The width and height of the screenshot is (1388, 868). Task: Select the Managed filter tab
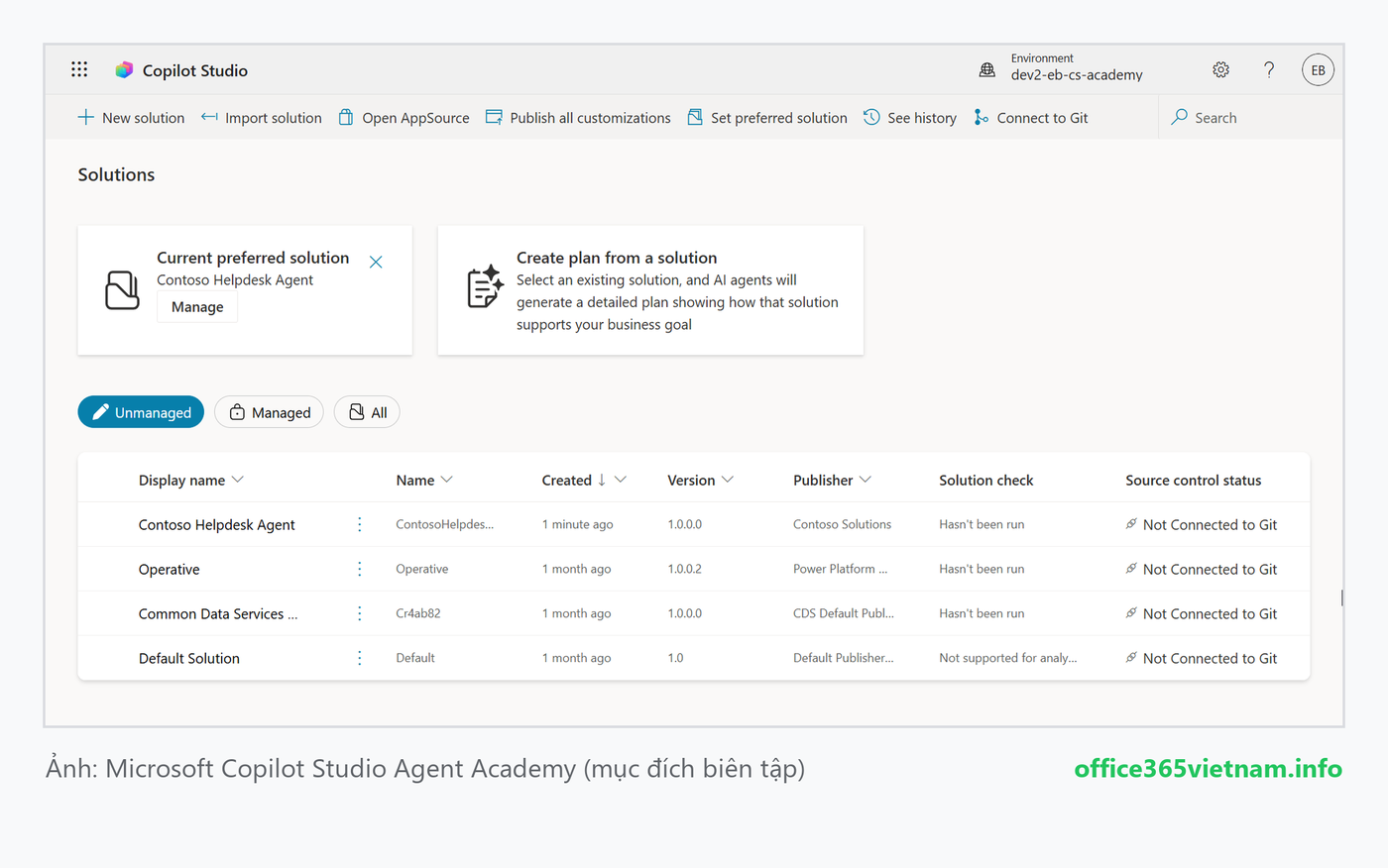pyautogui.click(x=269, y=412)
